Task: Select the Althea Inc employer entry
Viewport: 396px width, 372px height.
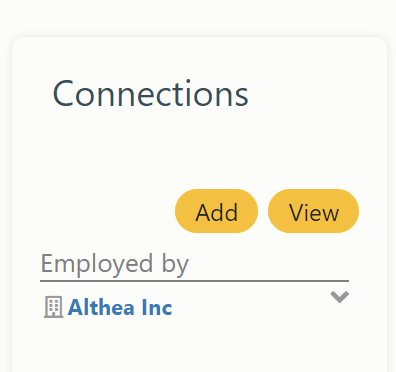Action: pyautogui.click(x=194, y=307)
